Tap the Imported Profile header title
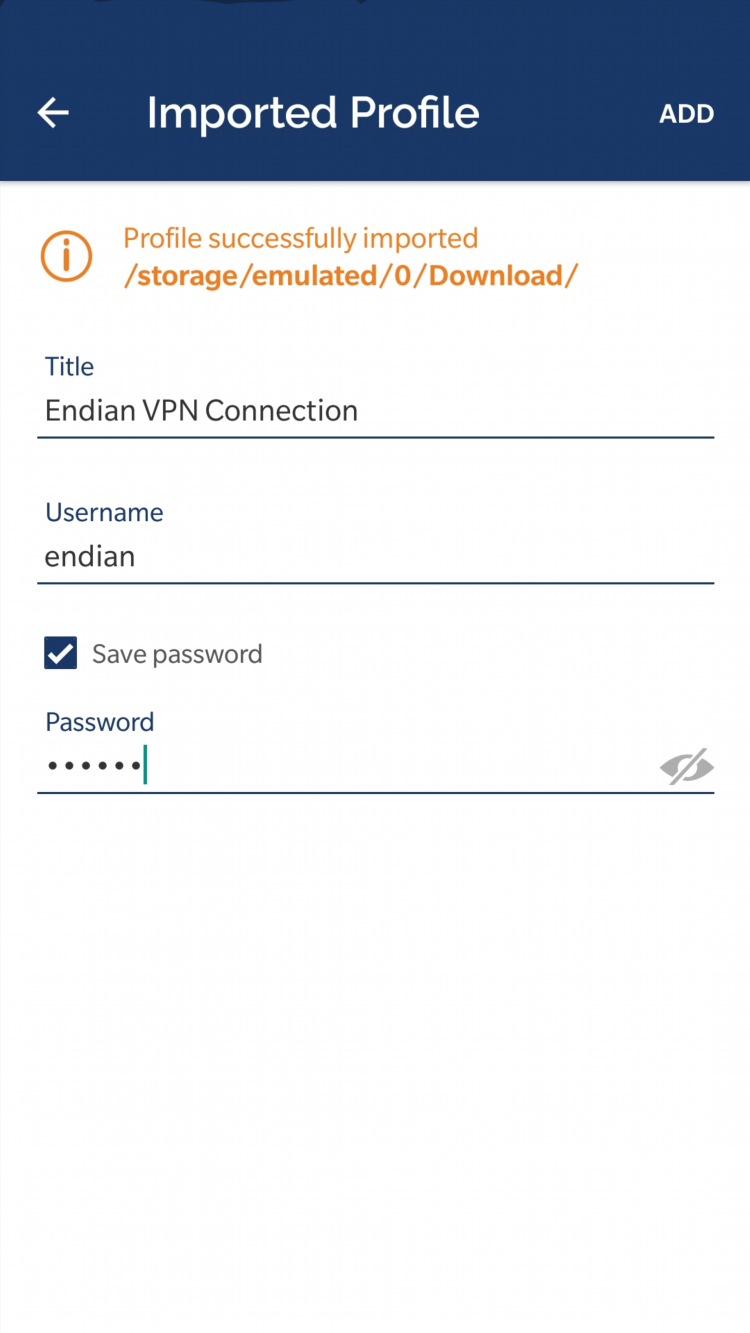The image size is (750, 1333). tap(313, 113)
